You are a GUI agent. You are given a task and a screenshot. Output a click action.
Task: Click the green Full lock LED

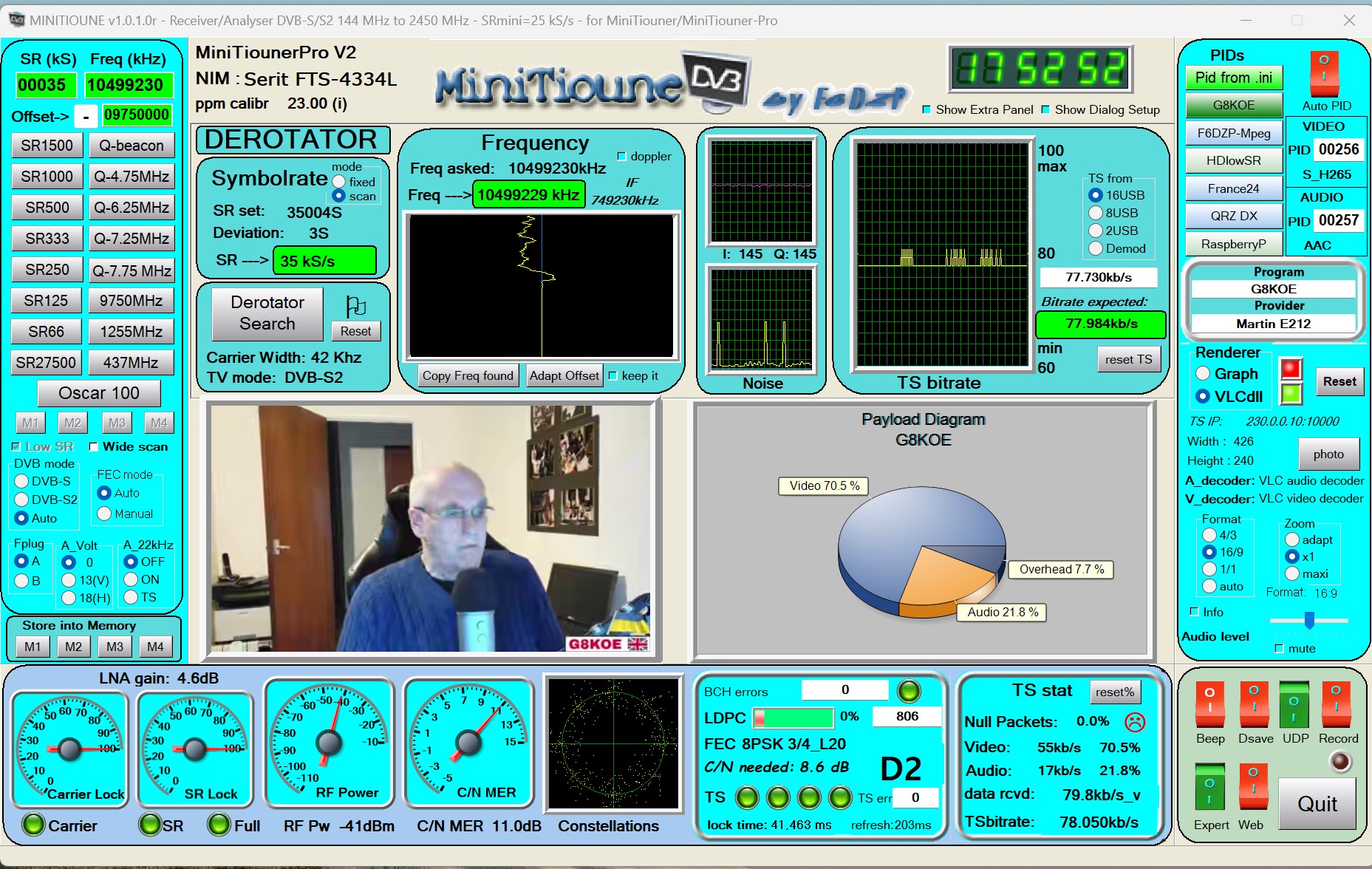[219, 825]
